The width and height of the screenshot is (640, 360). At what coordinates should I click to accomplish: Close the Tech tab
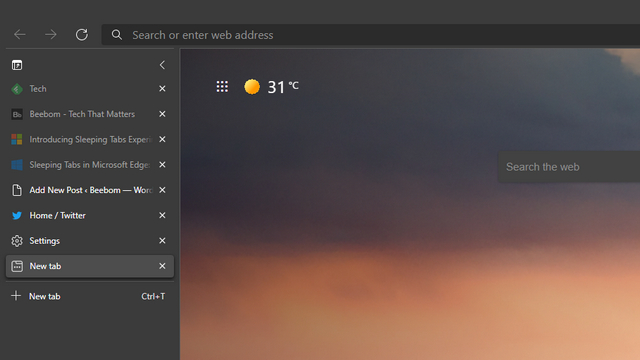click(x=162, y=89)
